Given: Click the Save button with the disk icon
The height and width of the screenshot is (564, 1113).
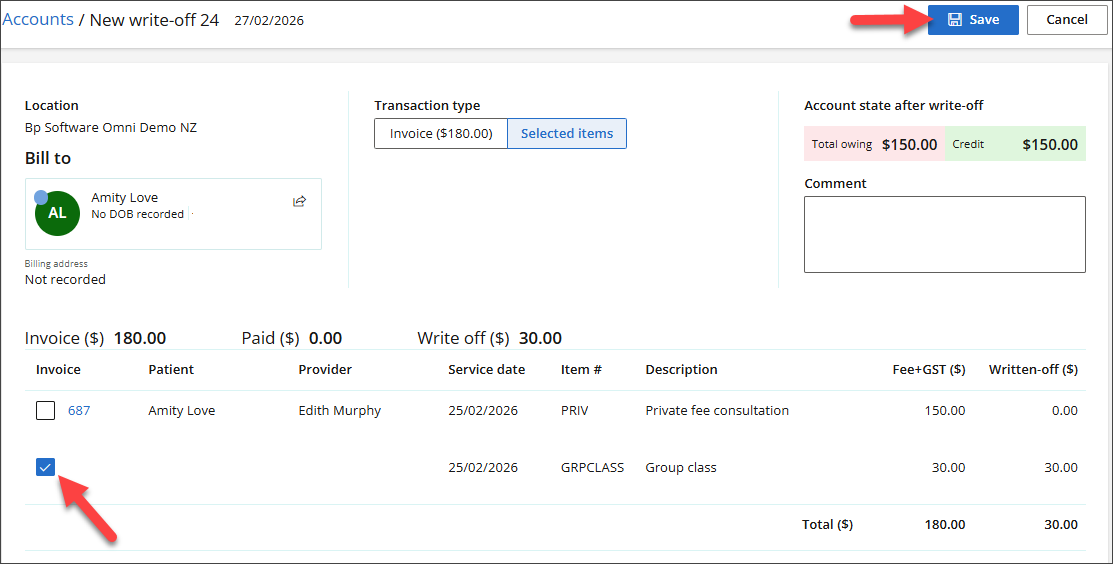Looking at the screenshot, I should (972, 20).
